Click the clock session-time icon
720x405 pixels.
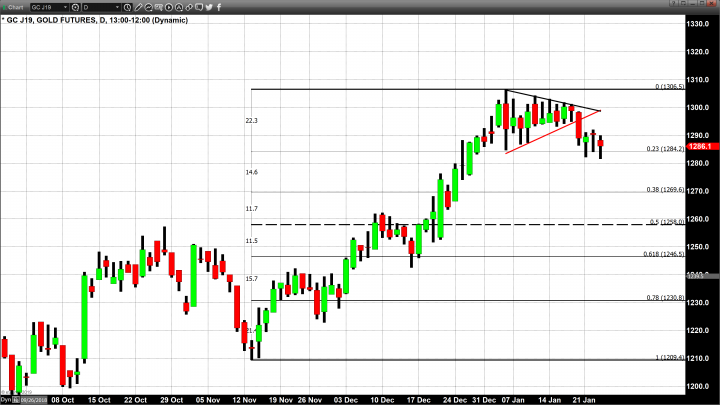point(127,7)
